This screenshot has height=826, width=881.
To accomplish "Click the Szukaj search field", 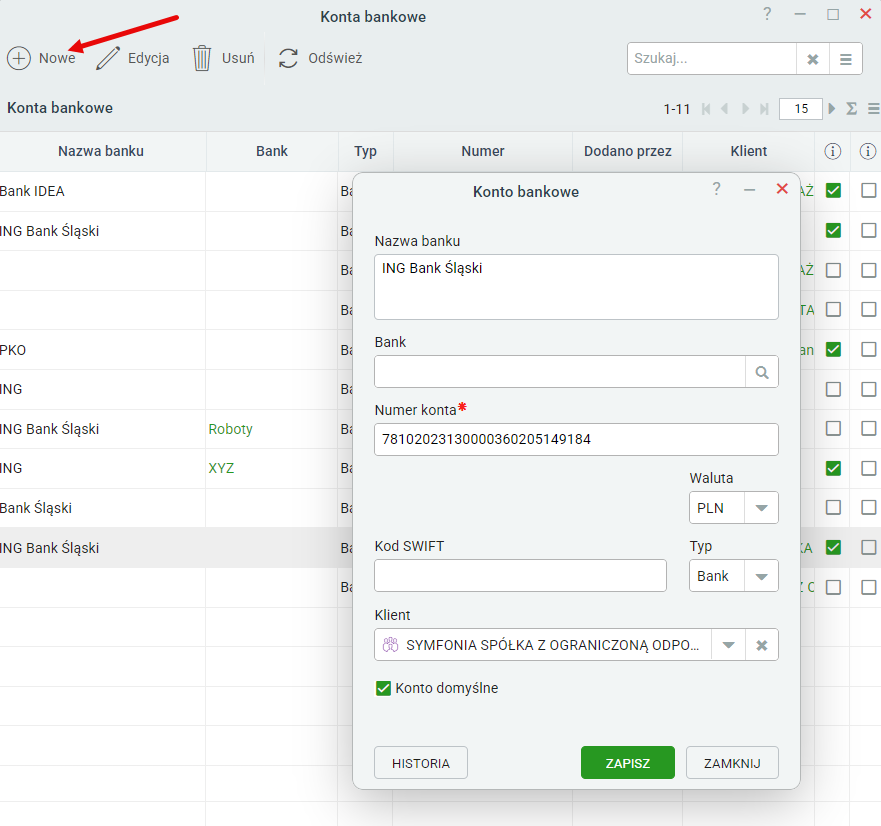I will [x=712, y=59].
